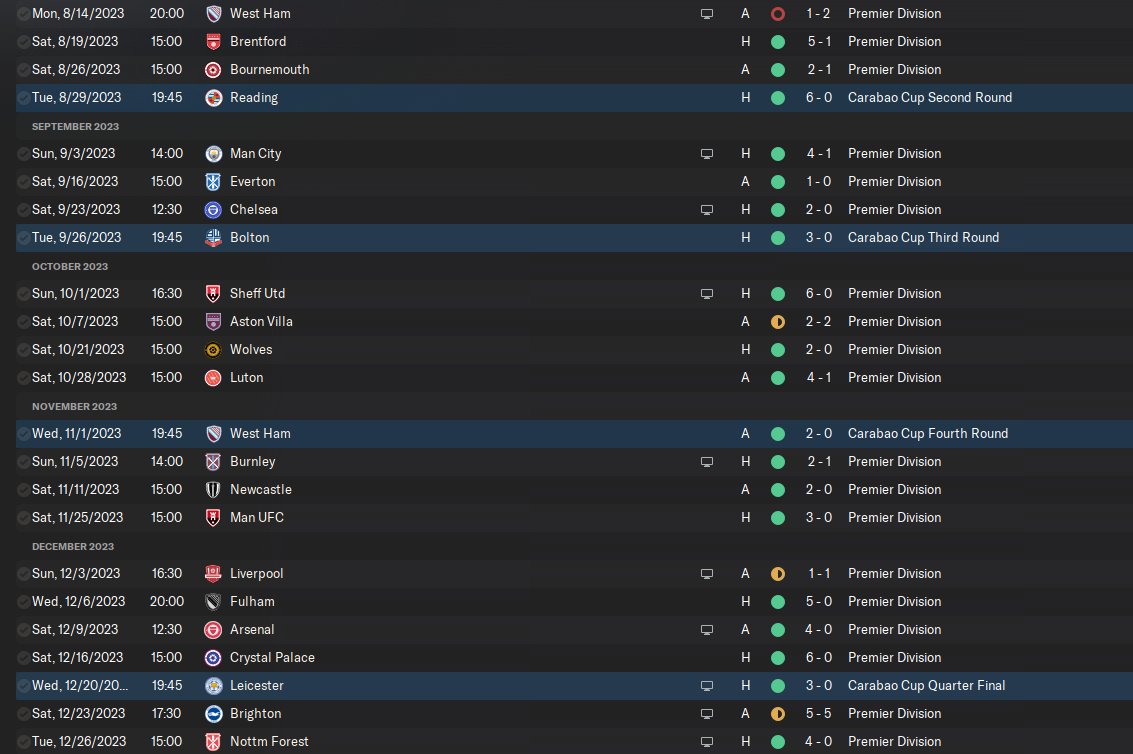
Task: Open the Arsenal team name link
Action: pos(252,630)
